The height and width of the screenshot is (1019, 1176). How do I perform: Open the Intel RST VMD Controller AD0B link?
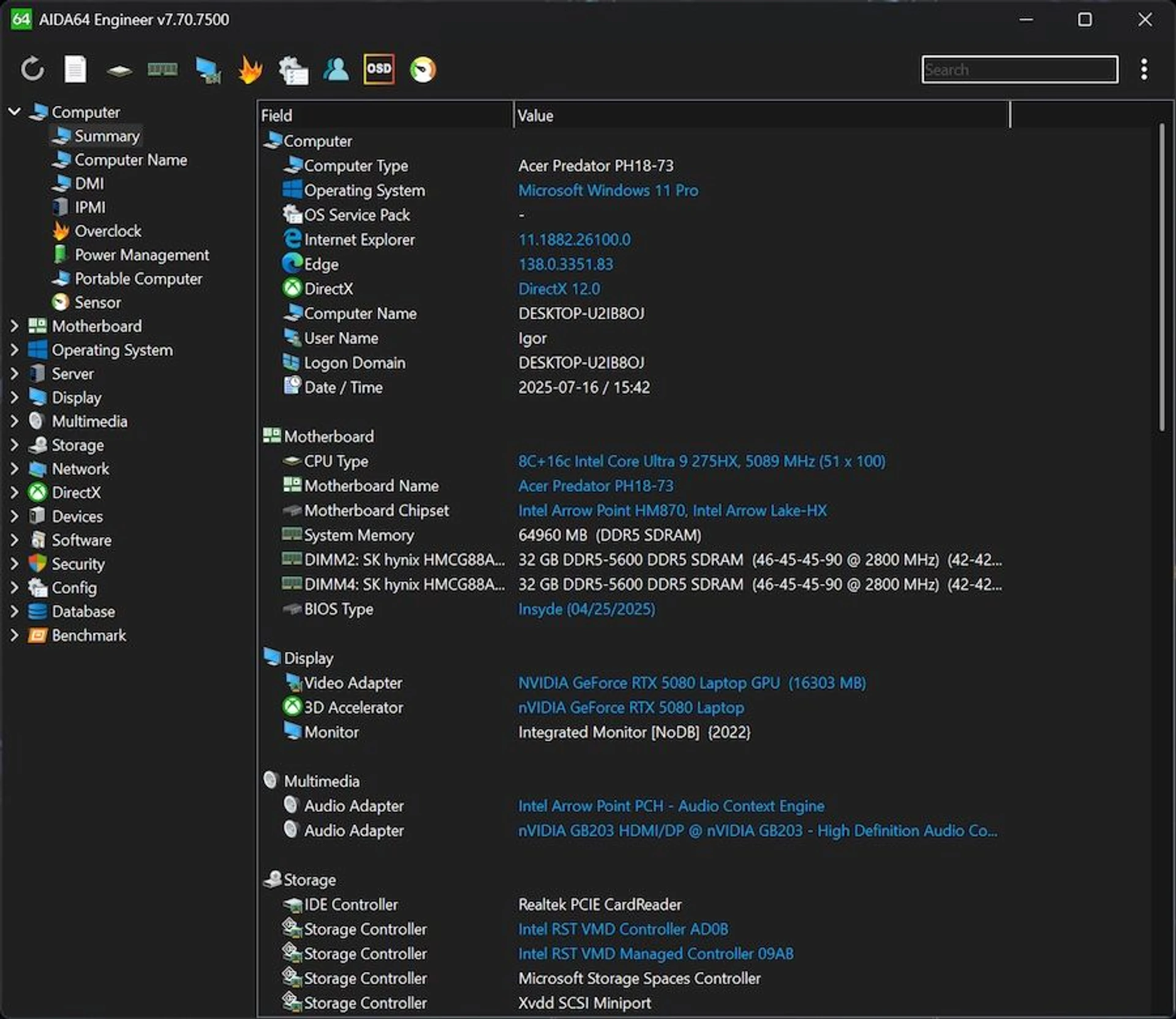(x=624, y=929)
